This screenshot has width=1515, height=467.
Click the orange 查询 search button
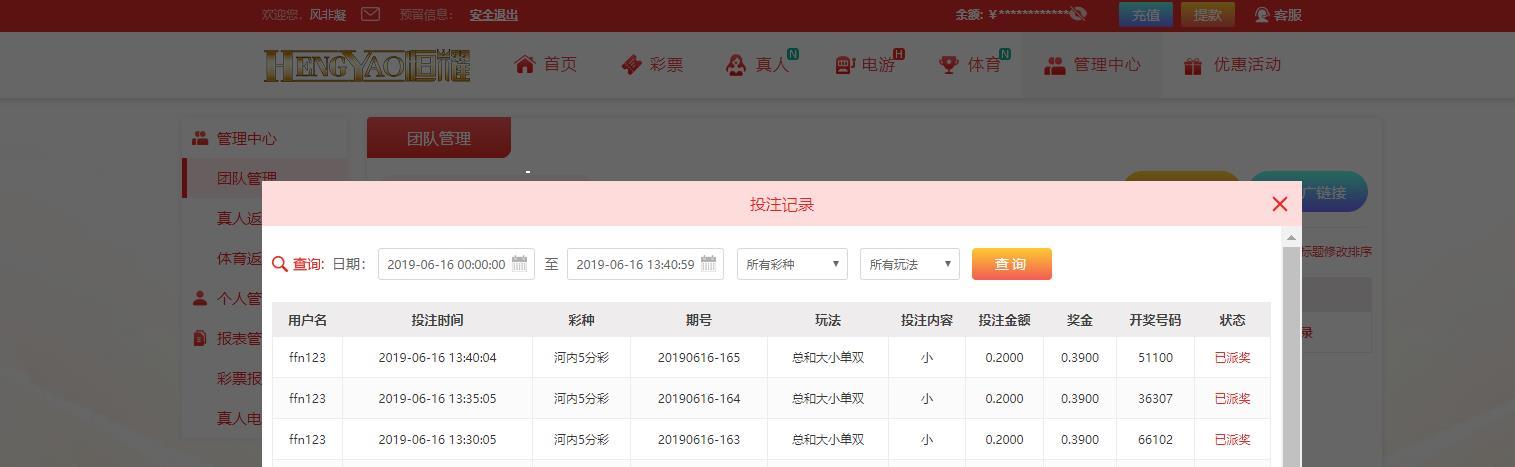point(1011,264)
